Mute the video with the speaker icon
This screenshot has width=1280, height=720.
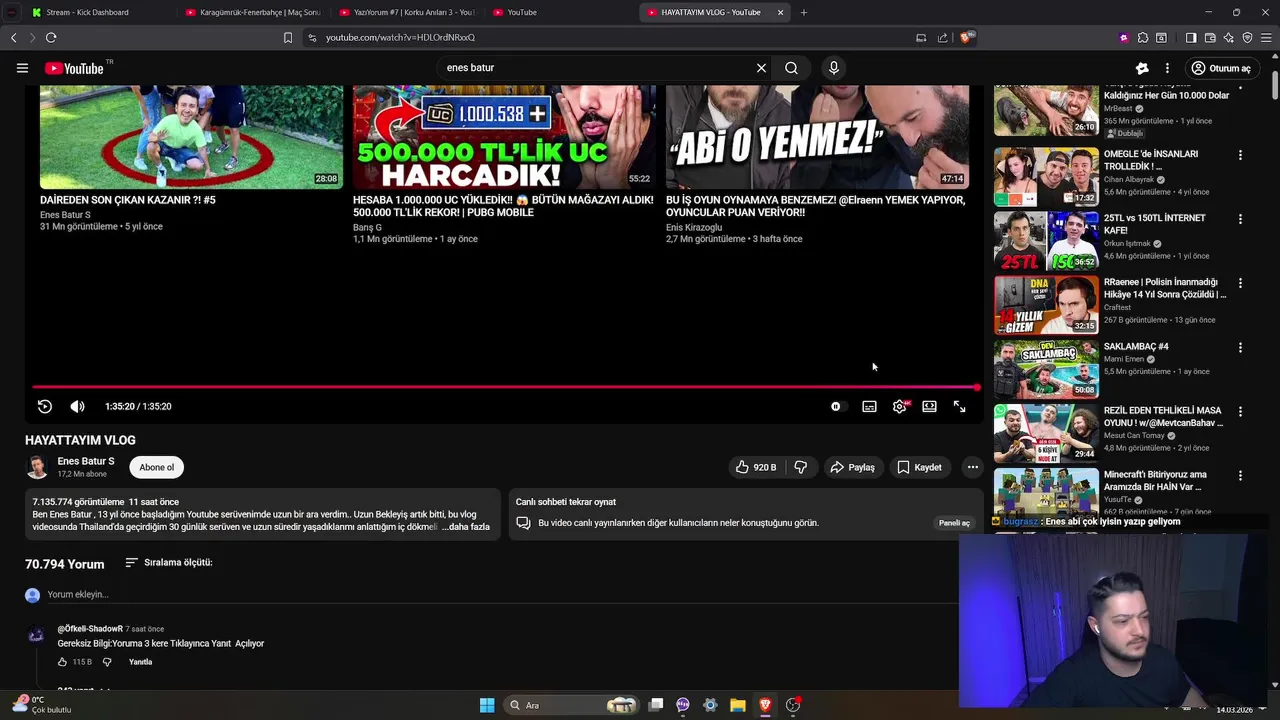(77, 406)
